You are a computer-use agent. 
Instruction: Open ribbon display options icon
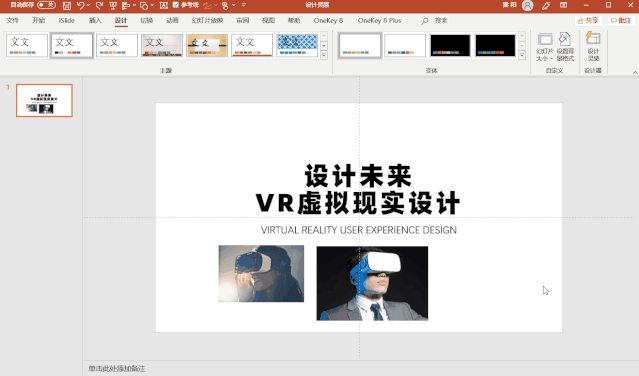[x=564, y=5]
